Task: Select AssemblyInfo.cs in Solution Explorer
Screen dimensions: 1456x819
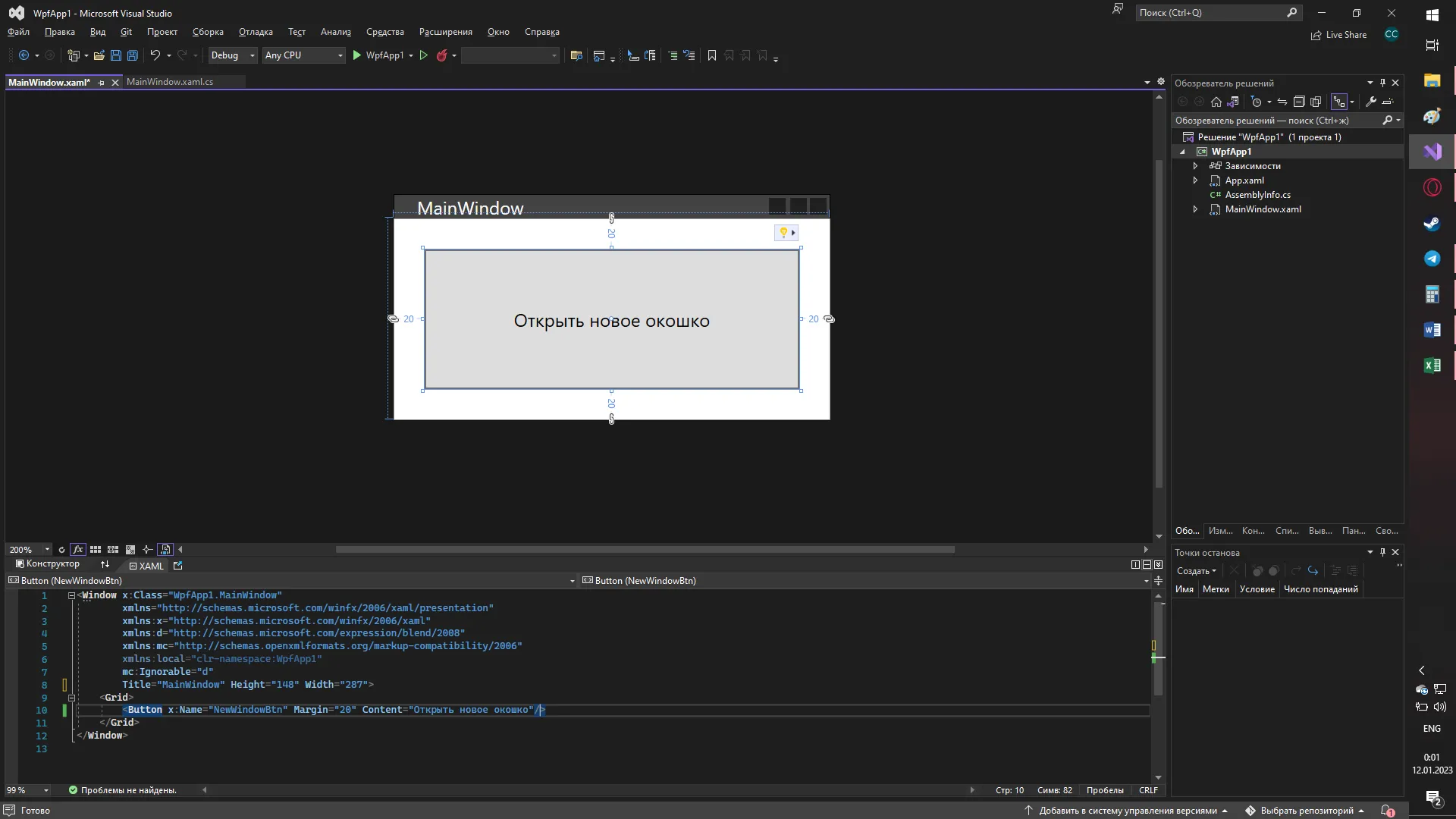Action: point(1257,195)
